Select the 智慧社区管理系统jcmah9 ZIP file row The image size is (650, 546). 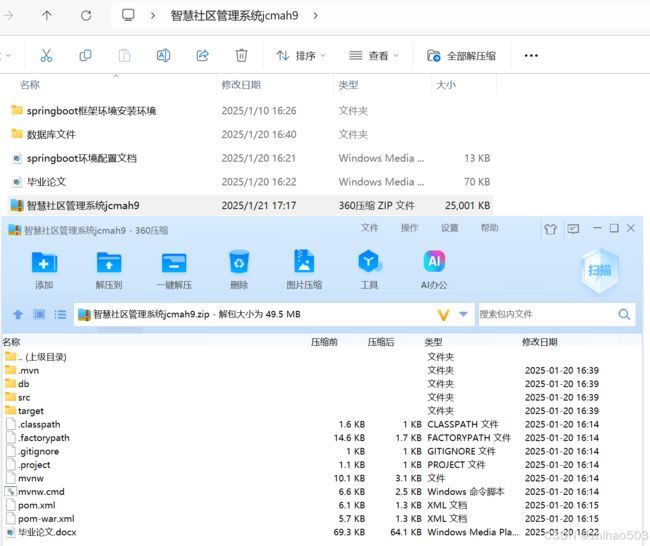[250, 205]
